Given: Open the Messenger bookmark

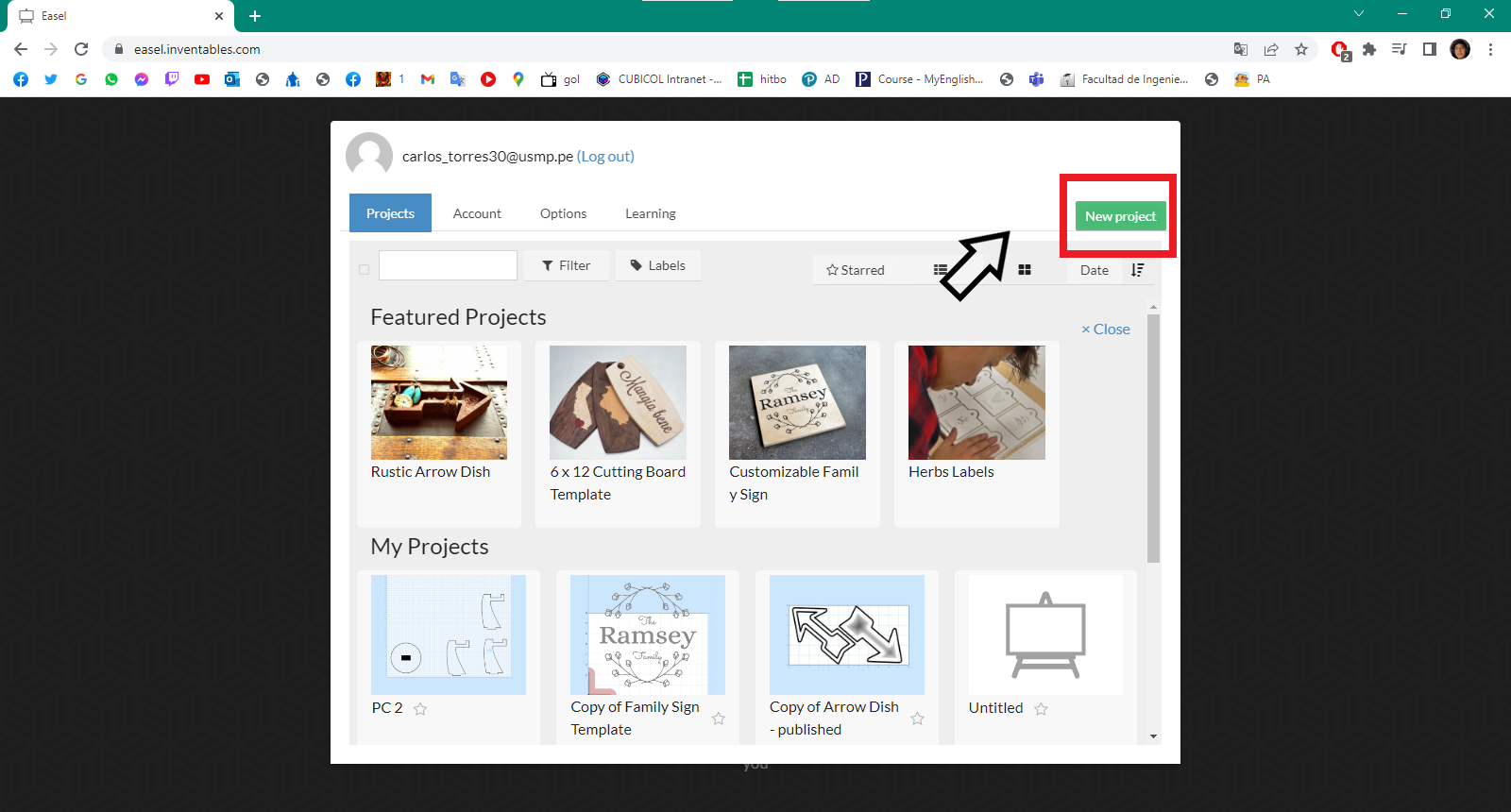Looking at the screenshot, I should click(142, 79).
